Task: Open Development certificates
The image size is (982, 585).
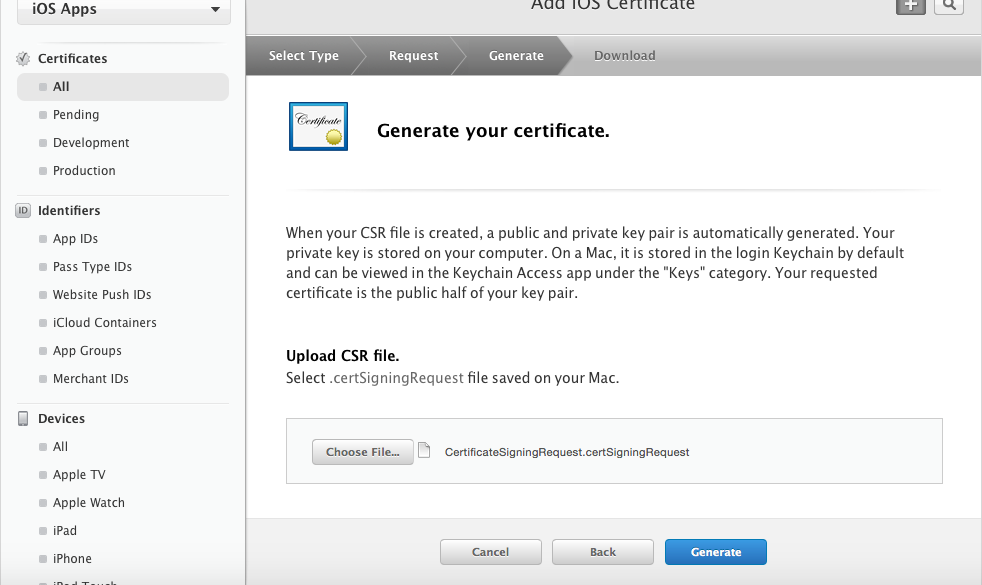Action: point(91,143)
